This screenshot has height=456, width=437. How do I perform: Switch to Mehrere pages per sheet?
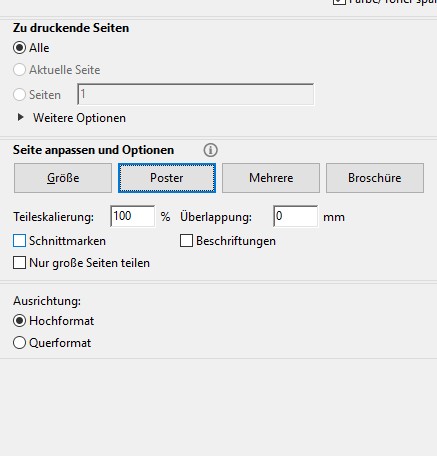(x=271, y=178)
